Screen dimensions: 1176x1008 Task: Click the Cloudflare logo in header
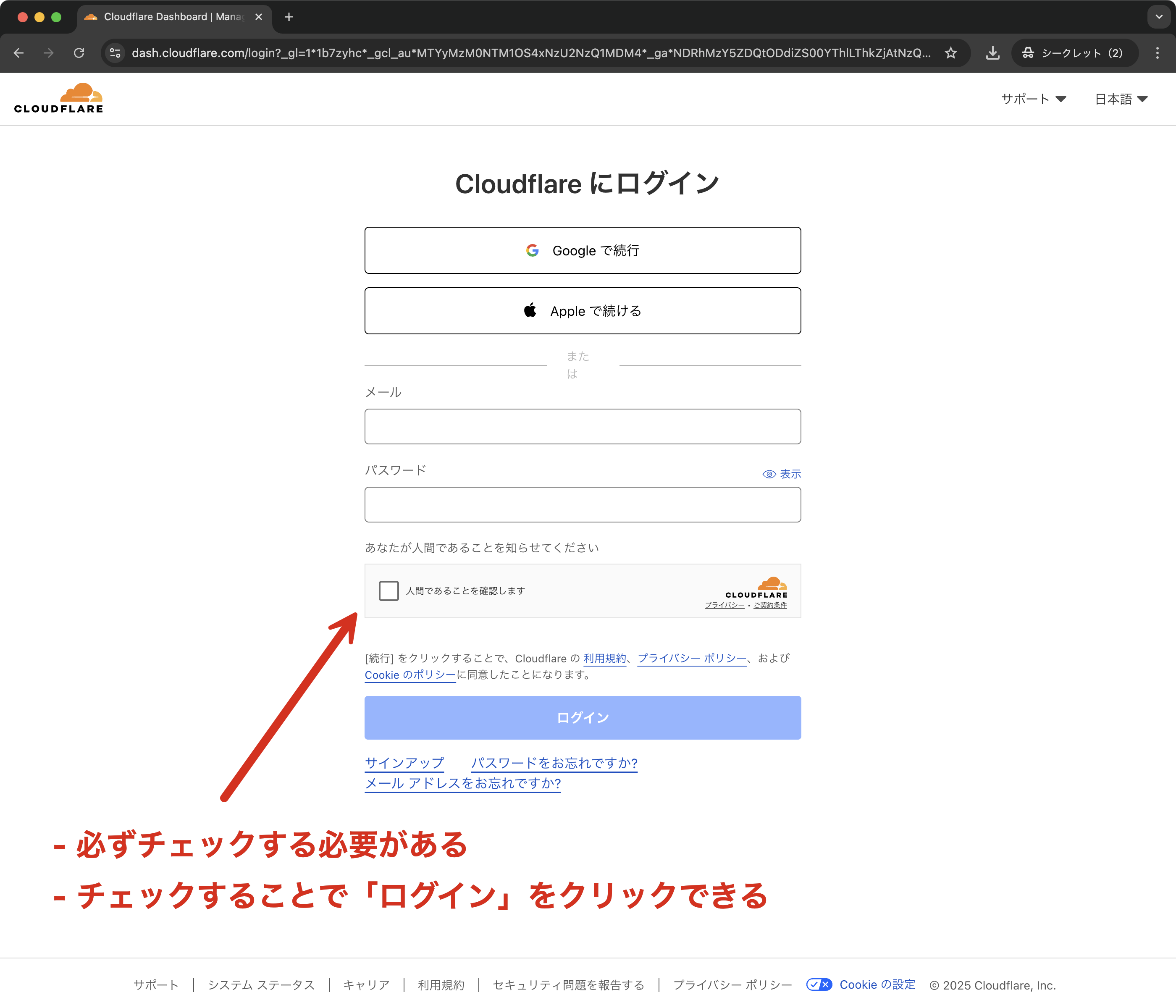coord(58,98)
